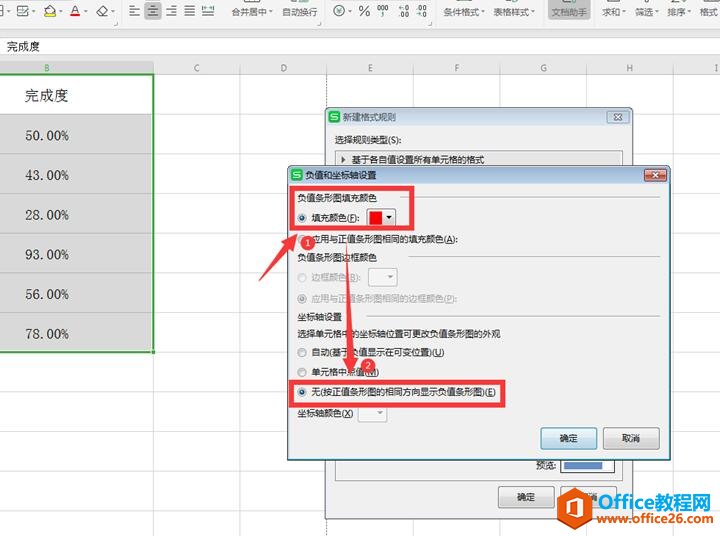Select cell with 43.00%
Screen dimensions: 720x536
(x=76, y=175)
